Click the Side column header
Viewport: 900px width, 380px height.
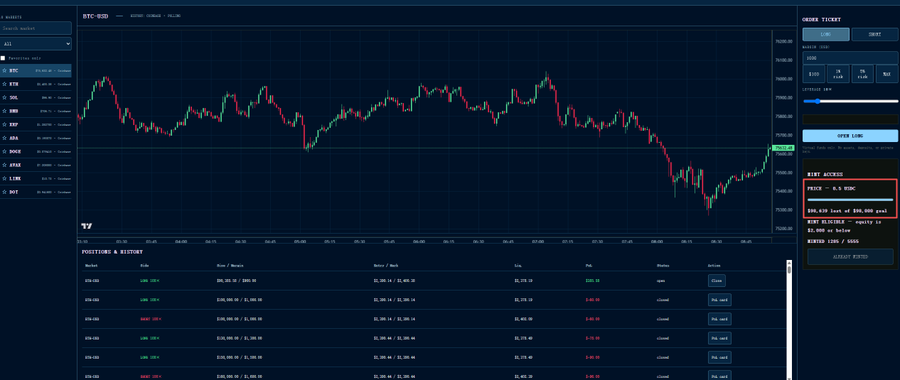(145, 266)
